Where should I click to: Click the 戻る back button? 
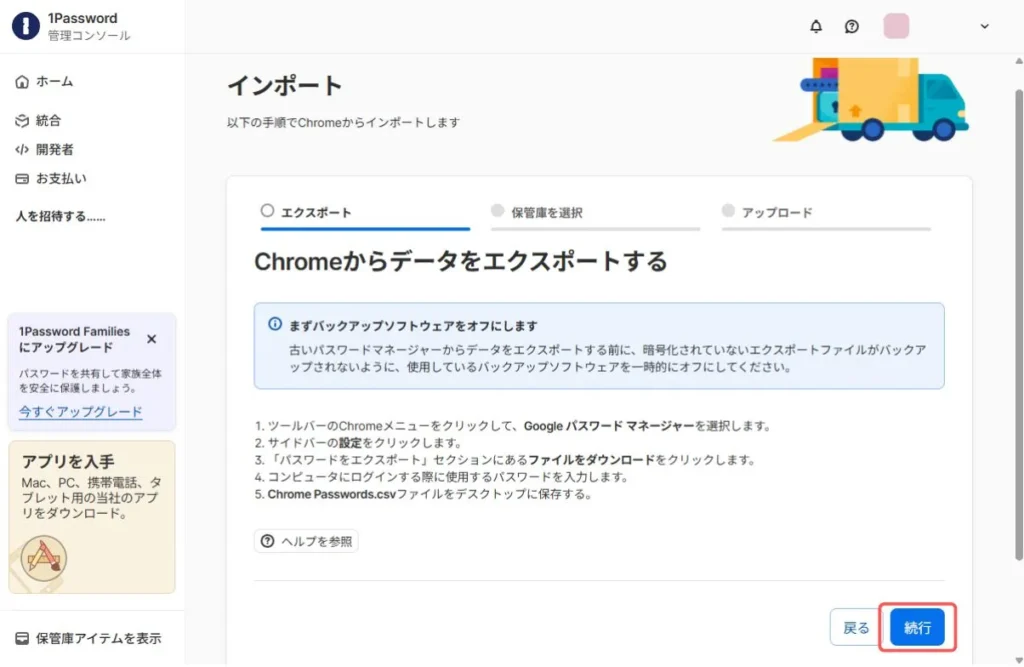[856, 628]
